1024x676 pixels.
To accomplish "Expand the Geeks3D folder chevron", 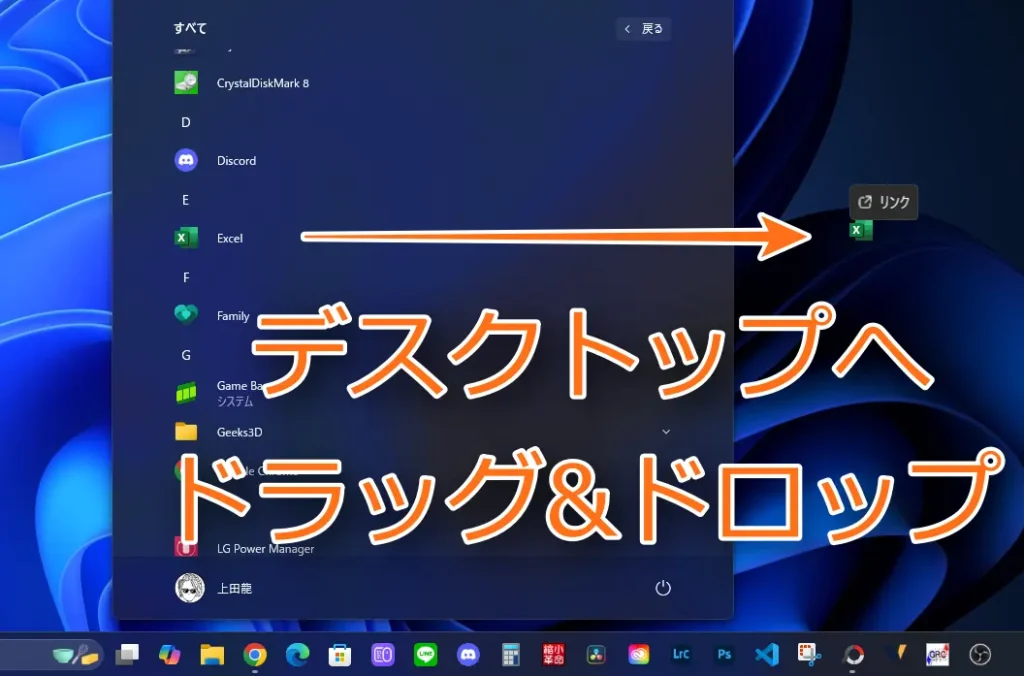I will [665, 432].
